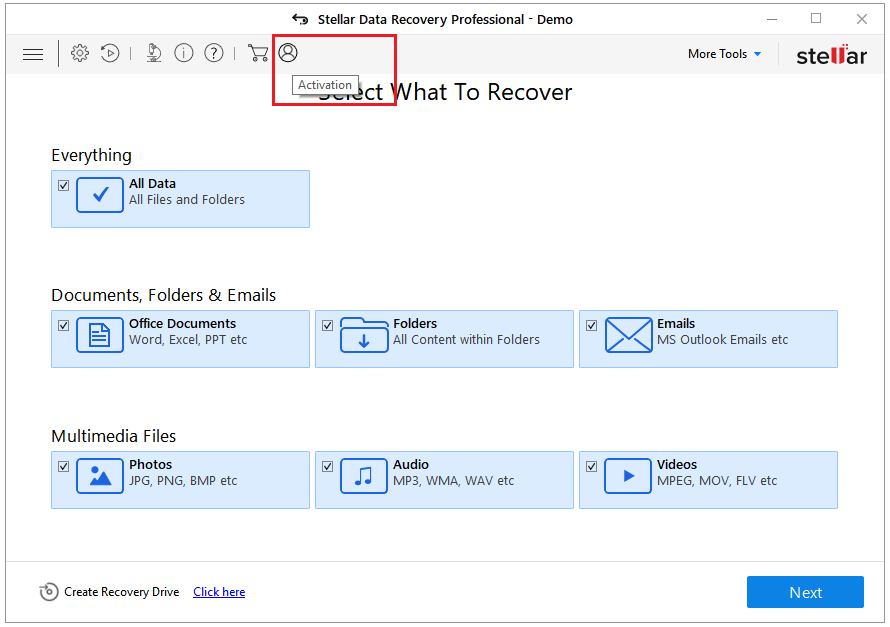The width and height of the screenshot is (890, 627).
Task: Click the shopping cart buy icon
Action: [258, 53]
